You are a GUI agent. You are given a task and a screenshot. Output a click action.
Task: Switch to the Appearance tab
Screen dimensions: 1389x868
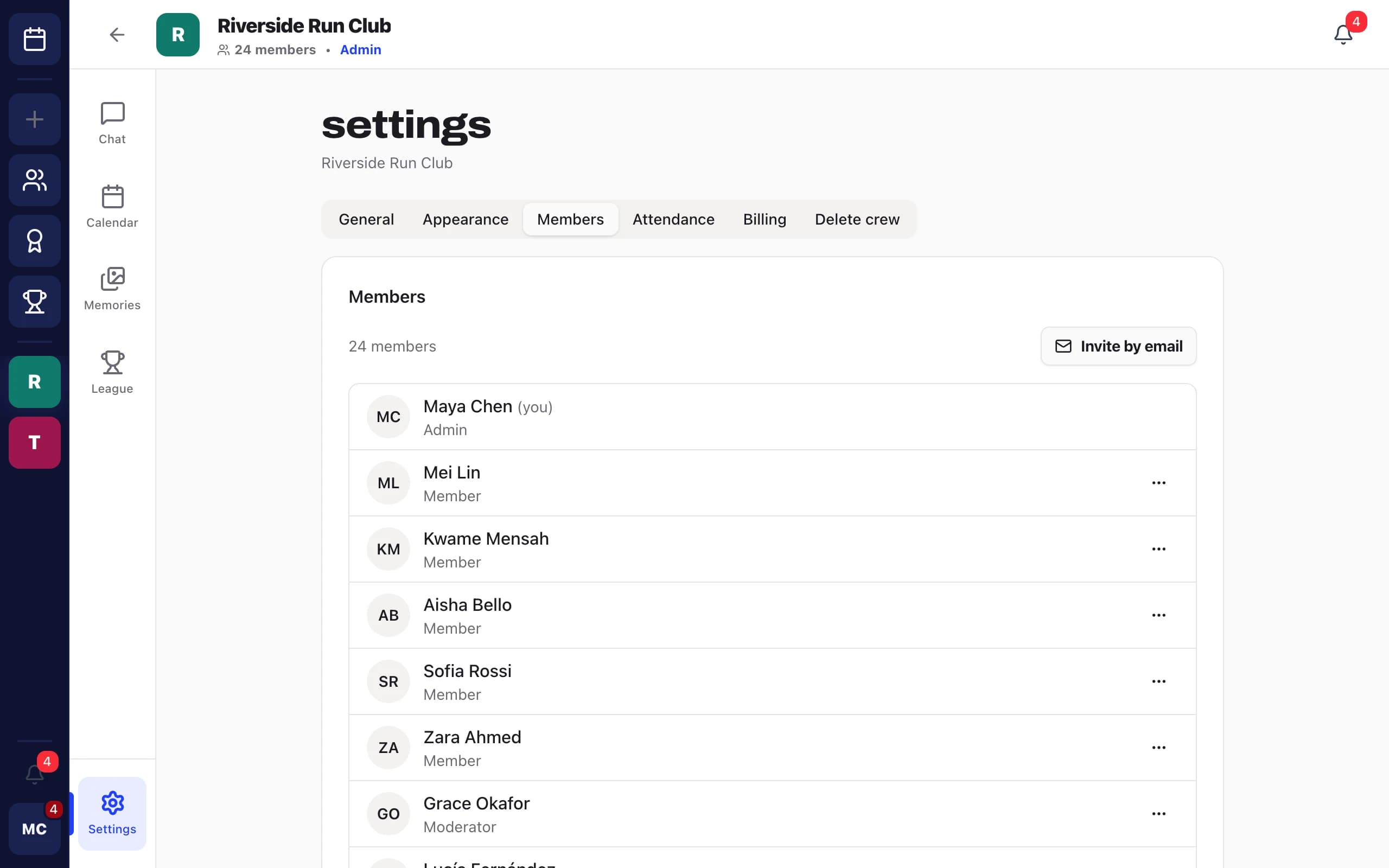(466, 219)
